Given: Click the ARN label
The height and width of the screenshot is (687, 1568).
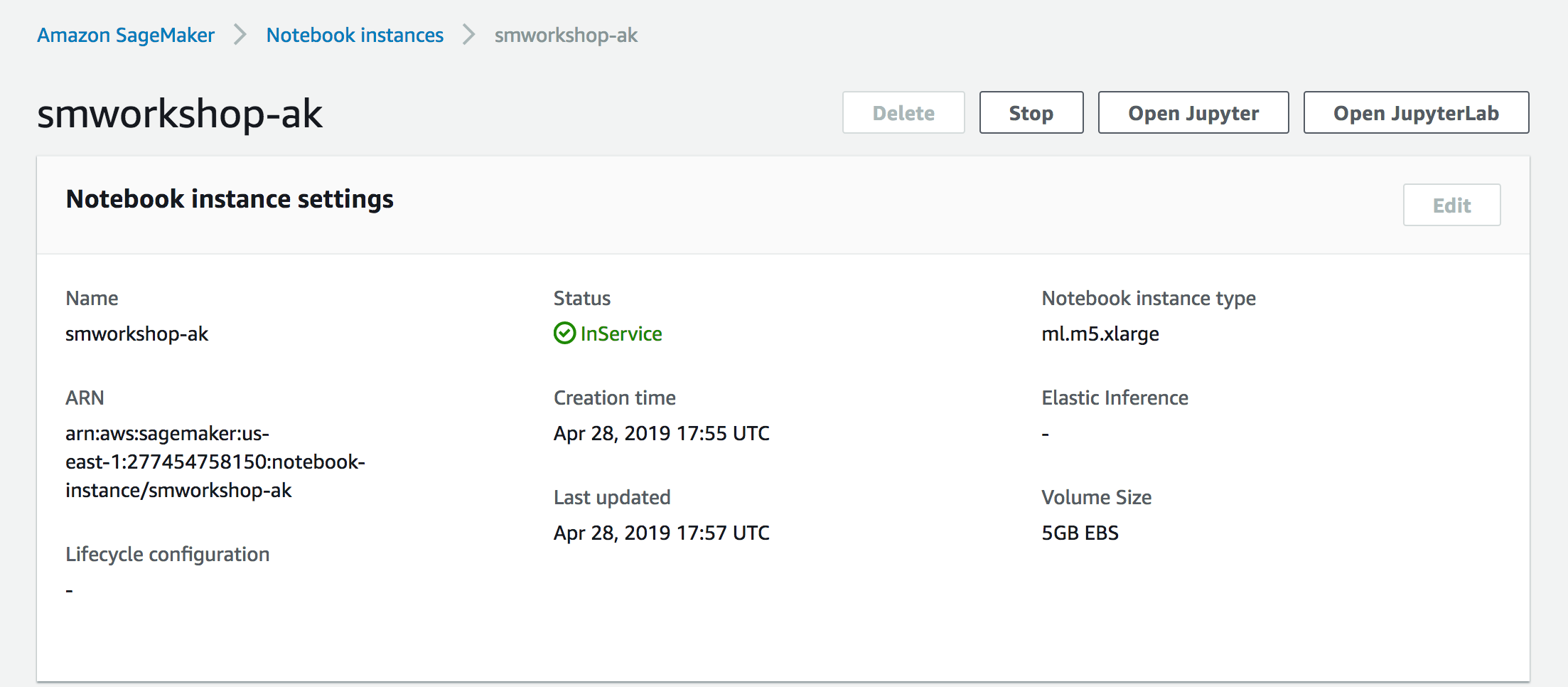Looking at the screenshot, I should 85,398.
